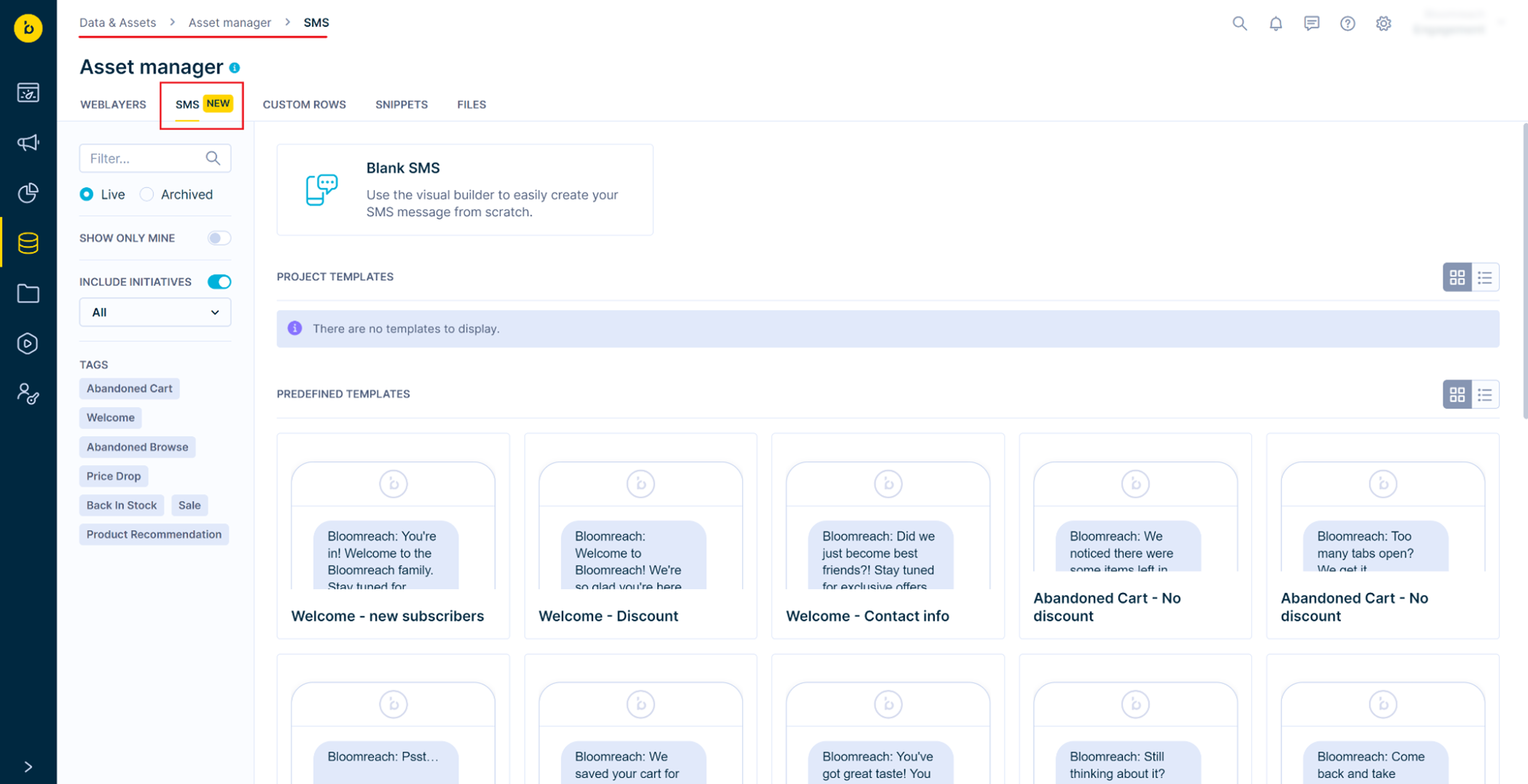Open the Custom Rows tab
This screenshot has height=784, width=1528.
point(304,104)
